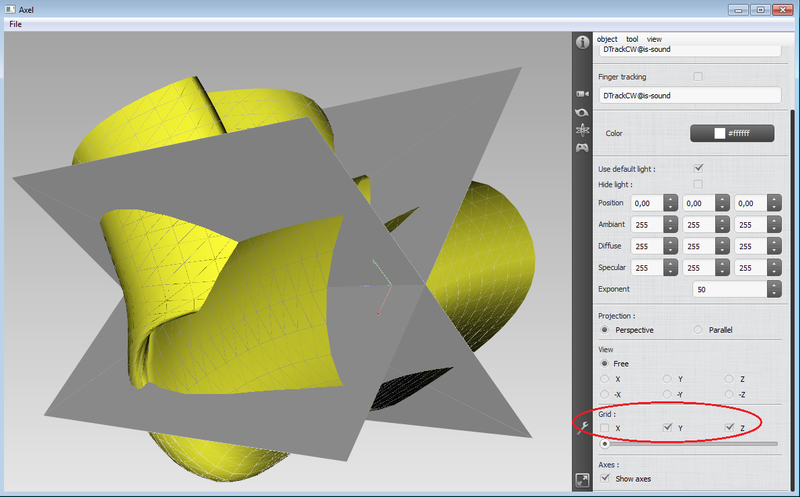Click the gamepad controller icon
Image resolution: width=800 pixels, height=497 pixels.
(582, 148)
